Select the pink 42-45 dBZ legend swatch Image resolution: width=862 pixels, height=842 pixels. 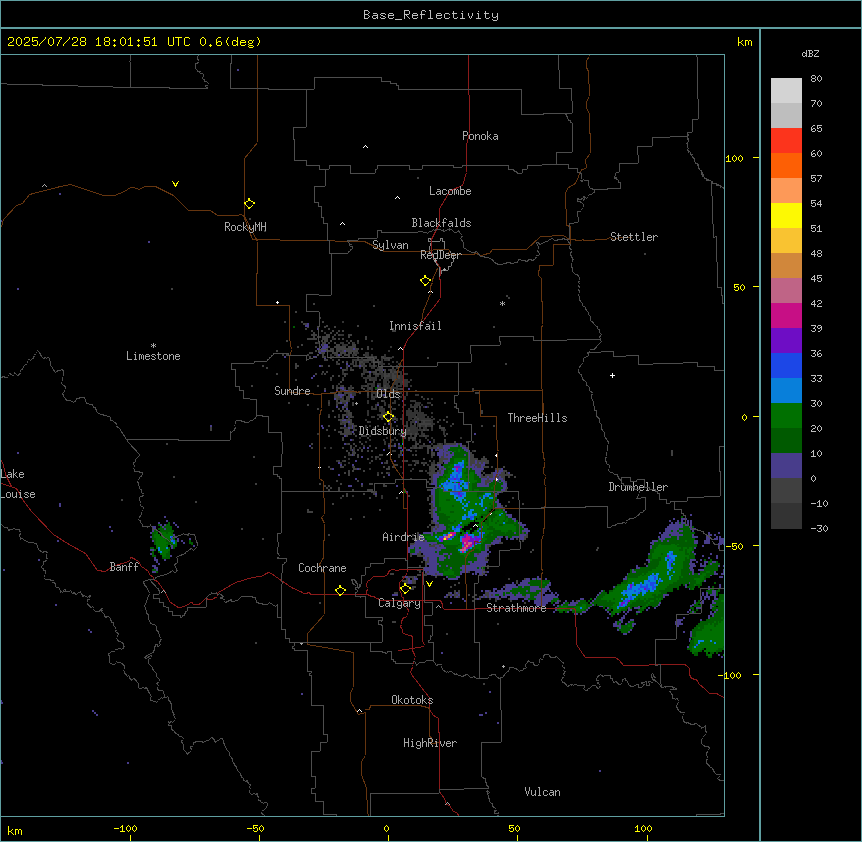coord(786,291)
